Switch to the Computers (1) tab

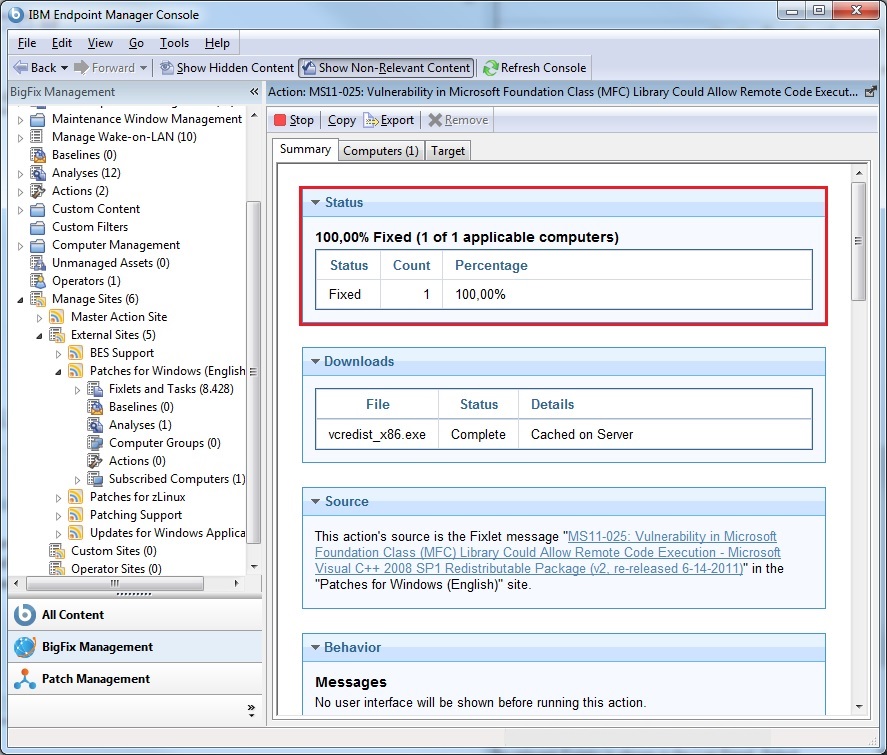381,151
